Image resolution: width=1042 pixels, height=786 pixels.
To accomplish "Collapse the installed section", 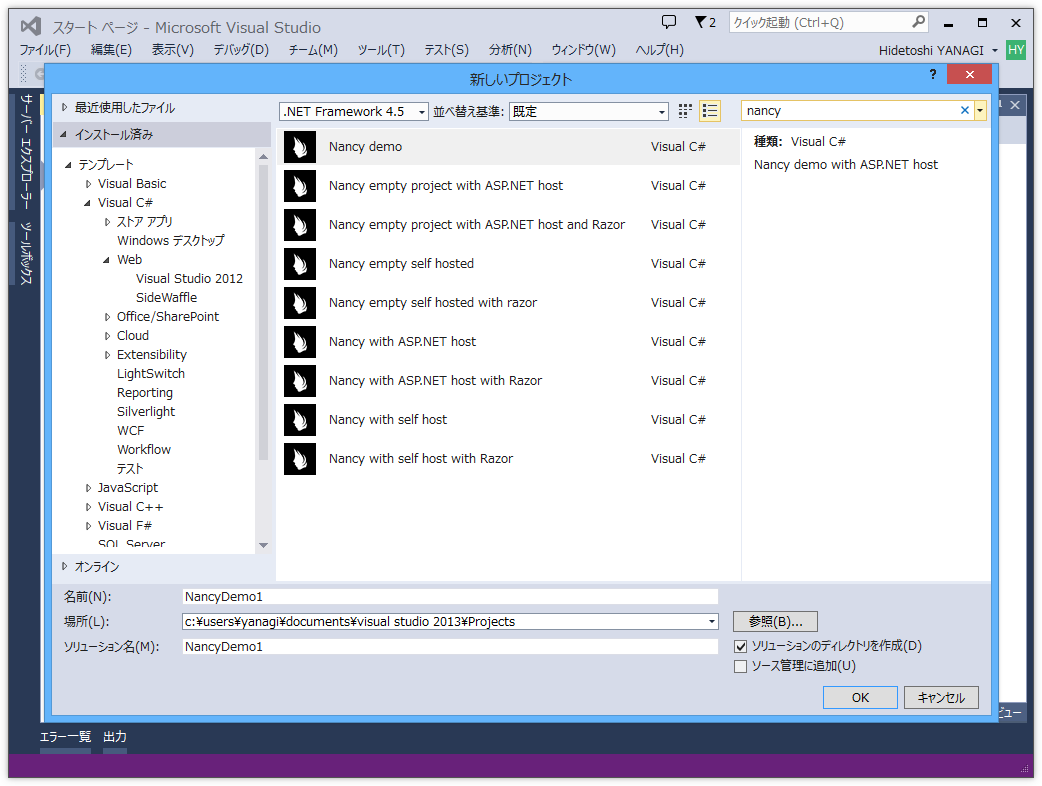I will click(64, 134).
